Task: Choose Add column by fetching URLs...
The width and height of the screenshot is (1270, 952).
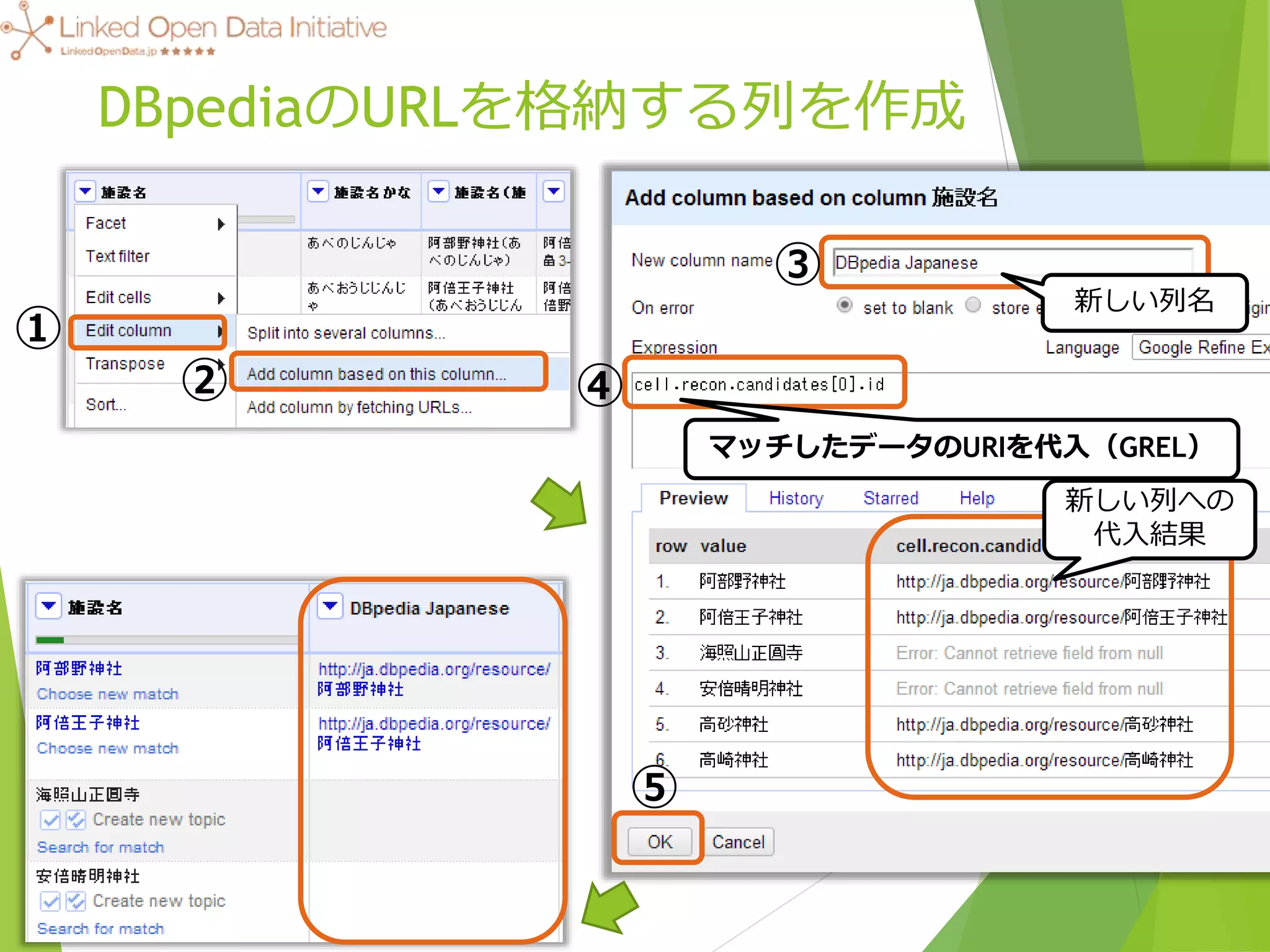Action: coord(359,407)
